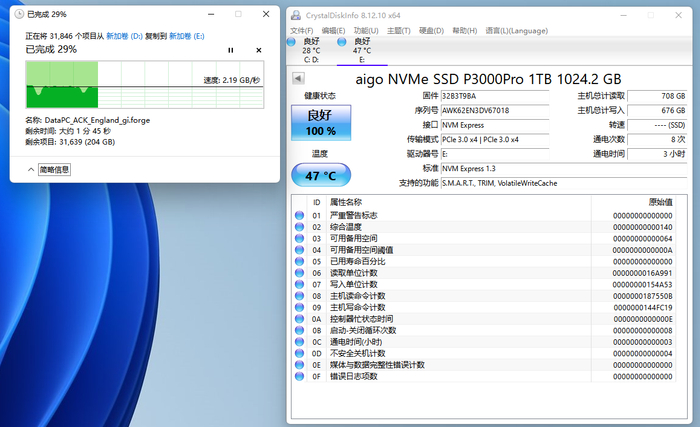Click status orb of 读取单位计数 row
The height and width of the screenshot is (427, 700).
[x=299, y=273]
